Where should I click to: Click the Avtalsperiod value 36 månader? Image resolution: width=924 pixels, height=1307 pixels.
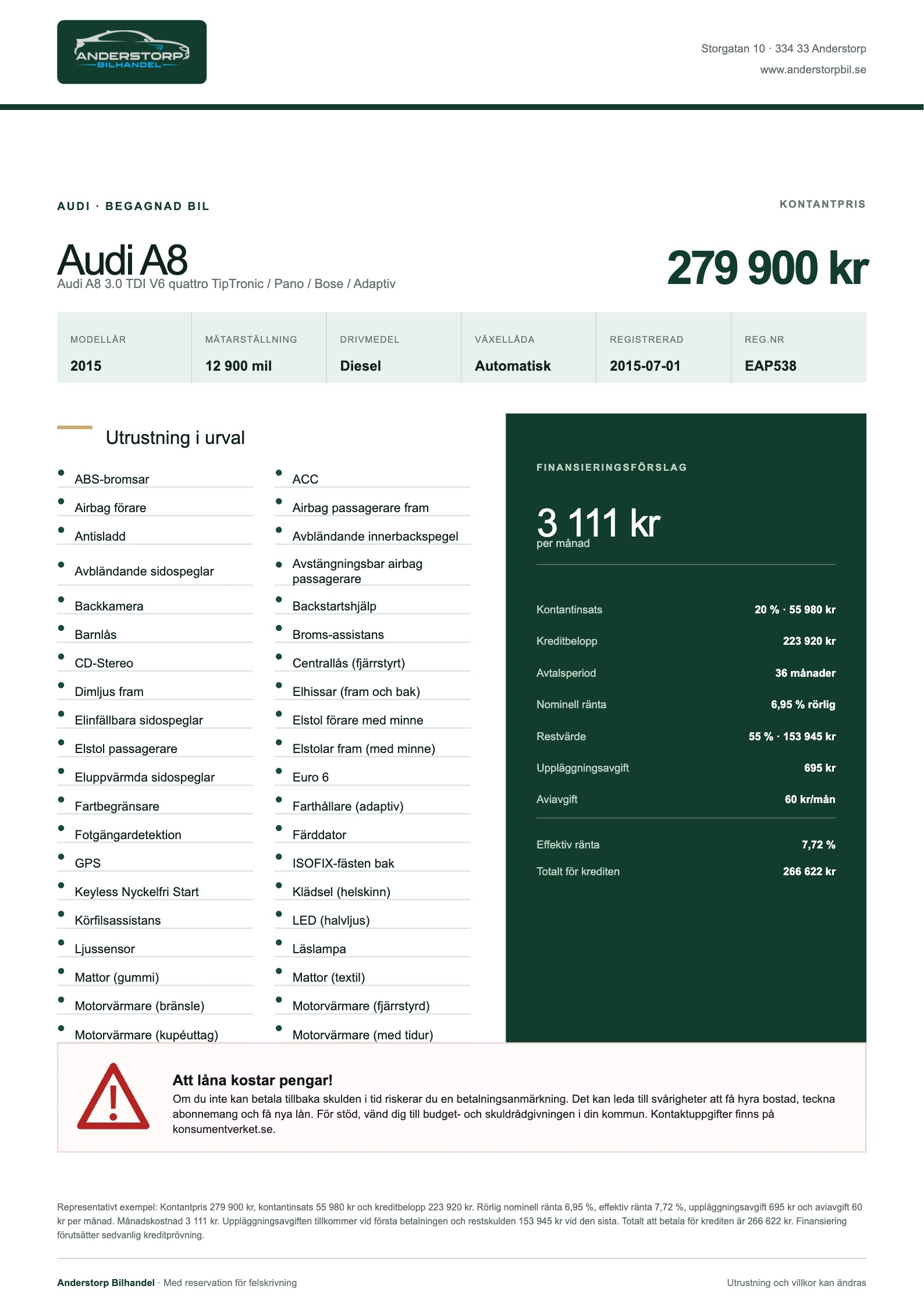tap(805, 673)
